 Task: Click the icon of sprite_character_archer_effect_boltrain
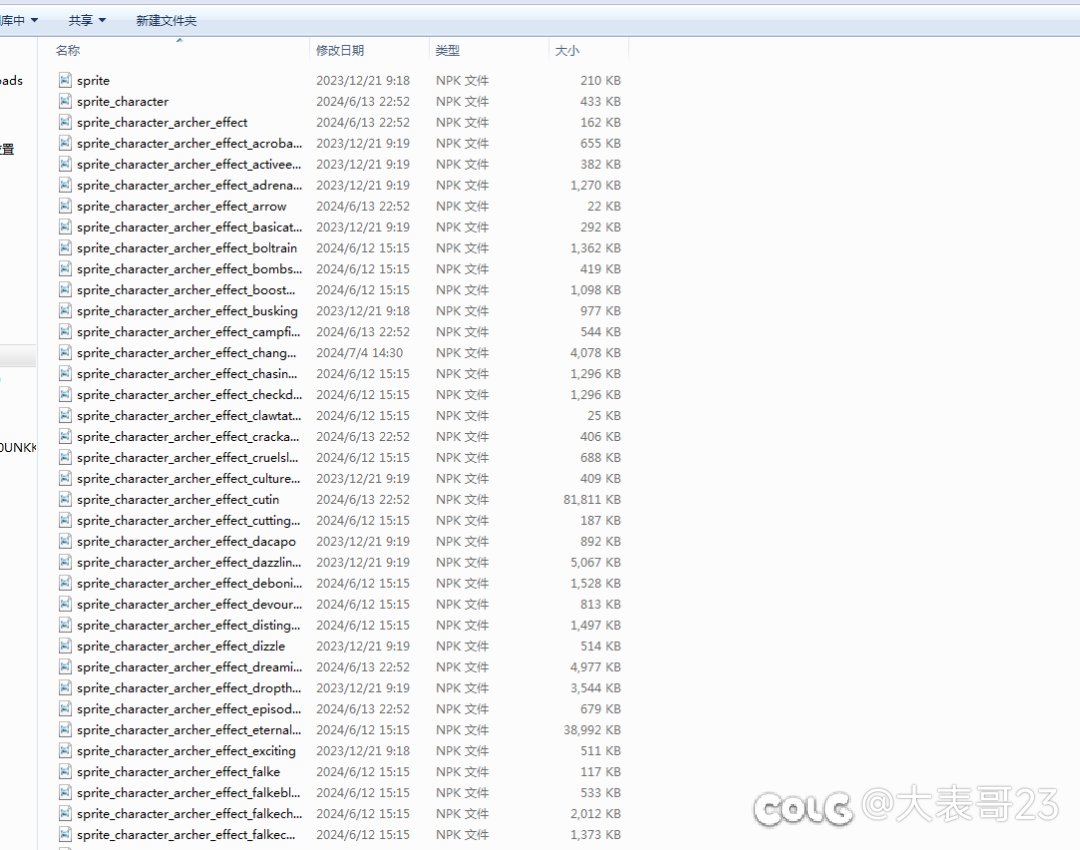click(65, 248)
